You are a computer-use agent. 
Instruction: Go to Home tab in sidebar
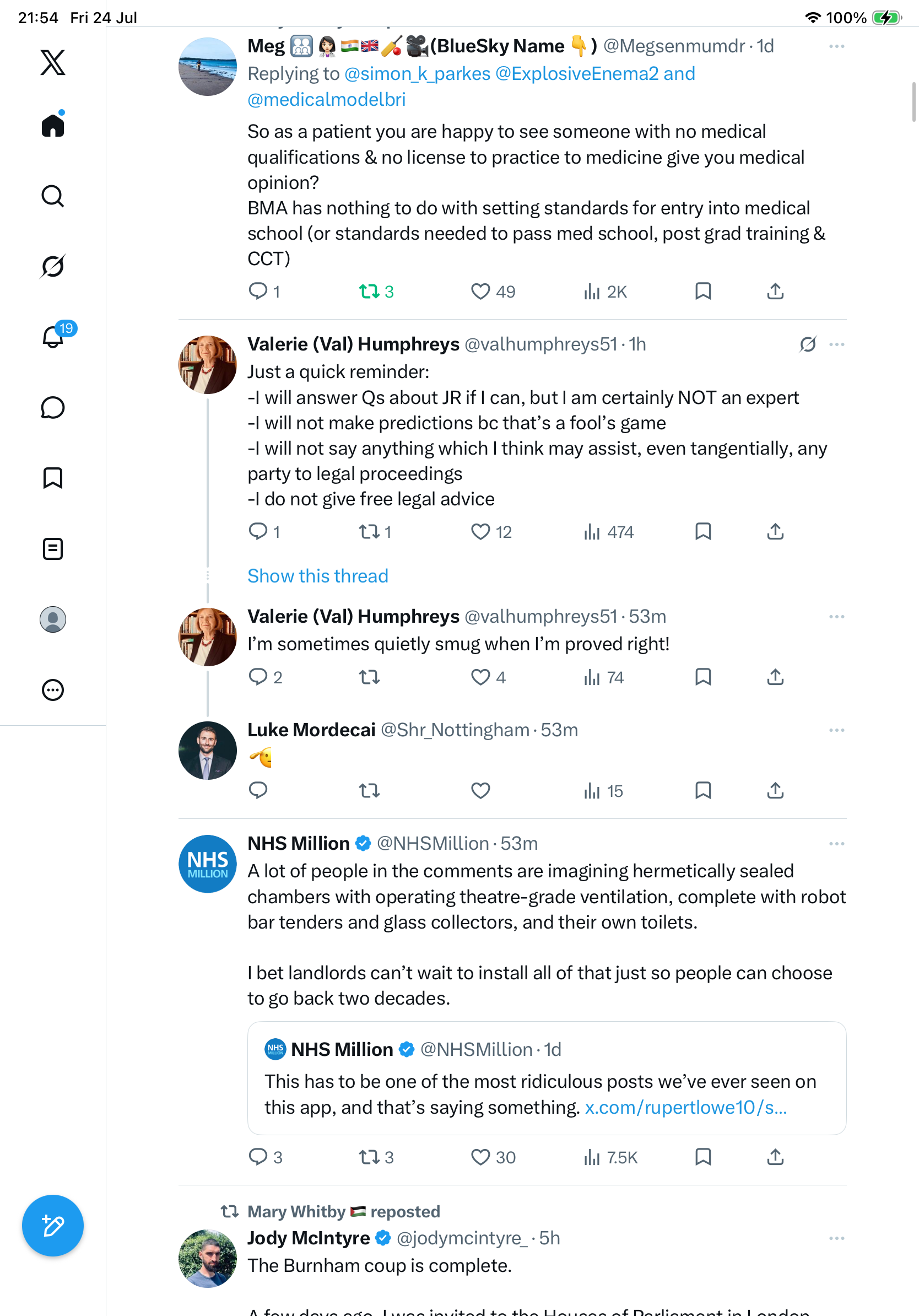point(53,124)
